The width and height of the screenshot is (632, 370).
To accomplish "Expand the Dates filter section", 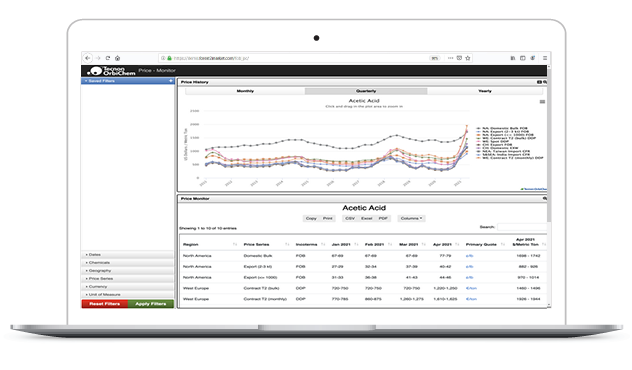I will click(127, 255).
